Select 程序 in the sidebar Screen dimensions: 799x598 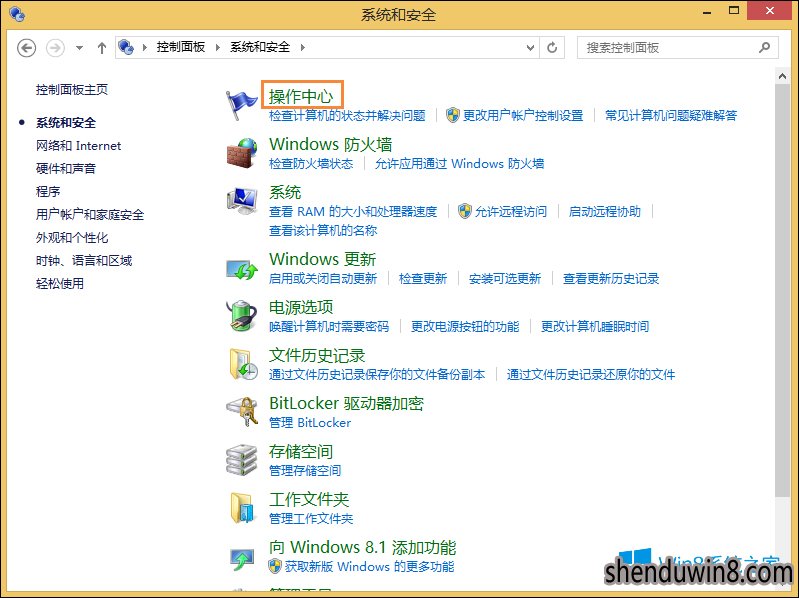click(x=48, y=192)
